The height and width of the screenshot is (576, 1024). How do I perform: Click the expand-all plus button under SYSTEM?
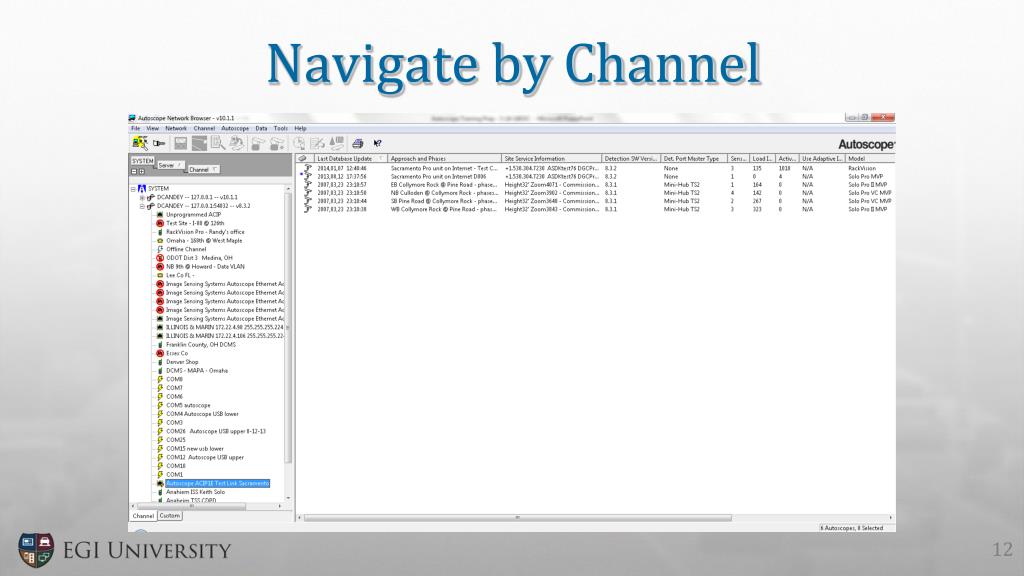pyautogui.click(x=142, y=171)
